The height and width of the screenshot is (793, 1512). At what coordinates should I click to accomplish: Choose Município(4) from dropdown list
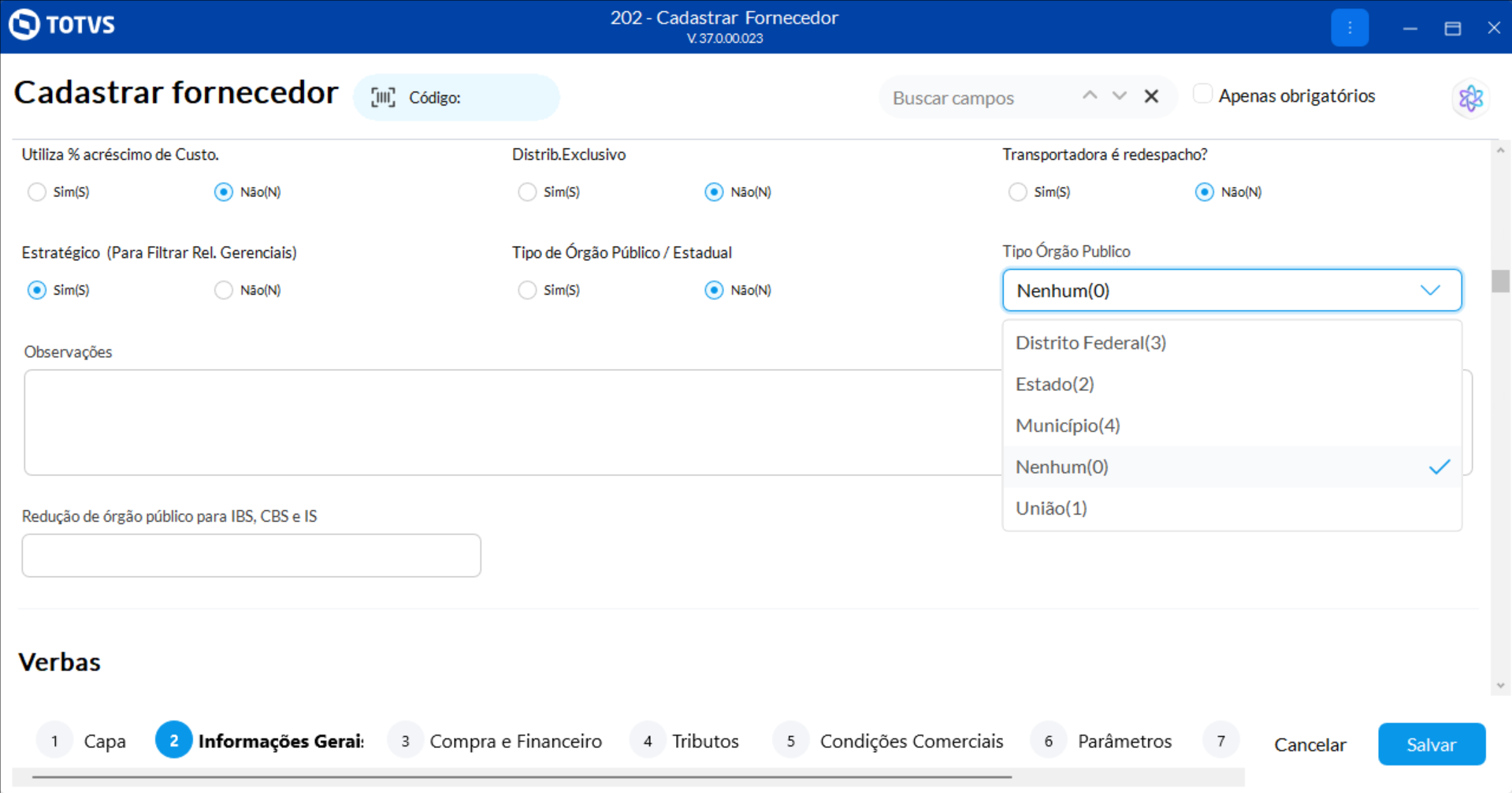1068,426
